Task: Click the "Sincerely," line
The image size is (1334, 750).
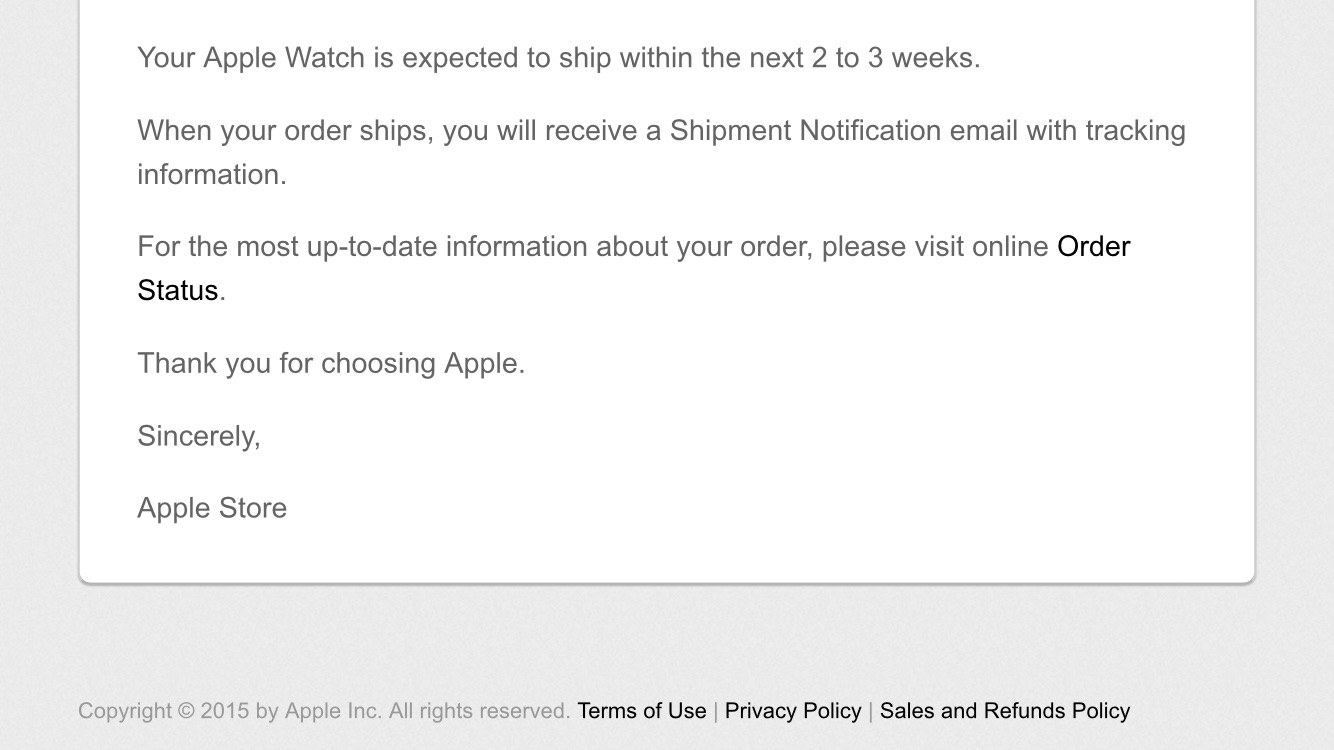Action: (x=198, y=436)
